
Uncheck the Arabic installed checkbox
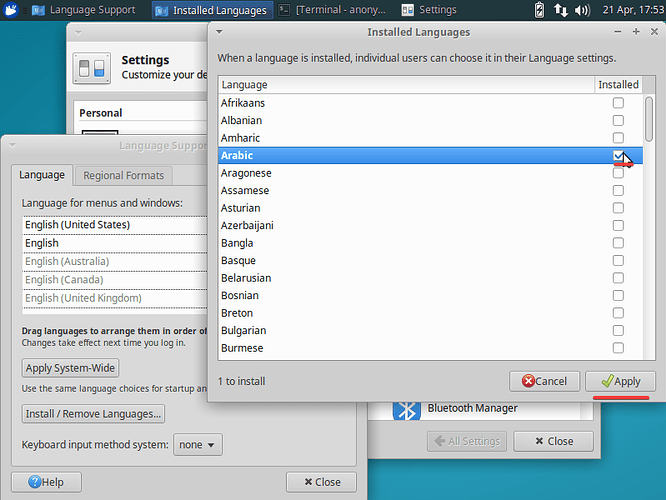coord(618,156)
